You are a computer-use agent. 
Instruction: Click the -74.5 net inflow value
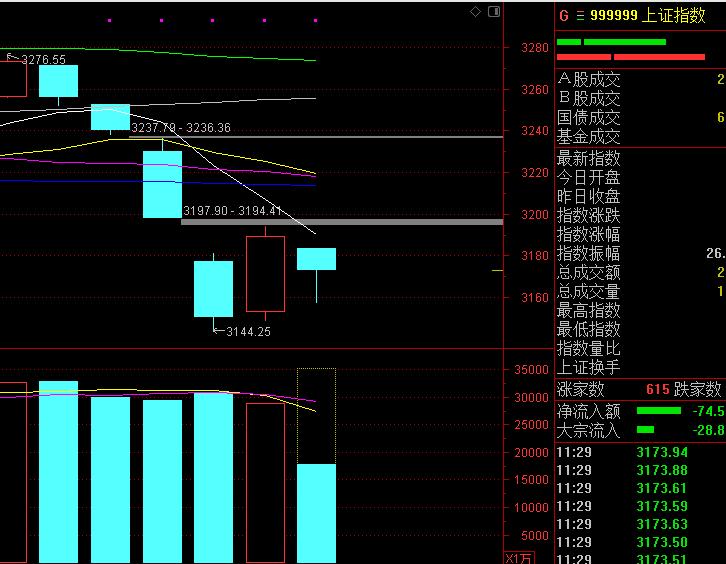708,411
